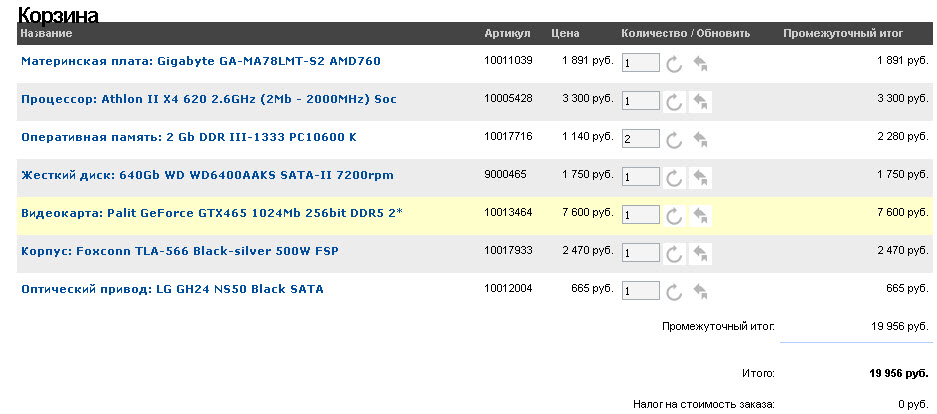
Task: Click the 665 руб. optical drive subtotal
Action: coord(907,289)
